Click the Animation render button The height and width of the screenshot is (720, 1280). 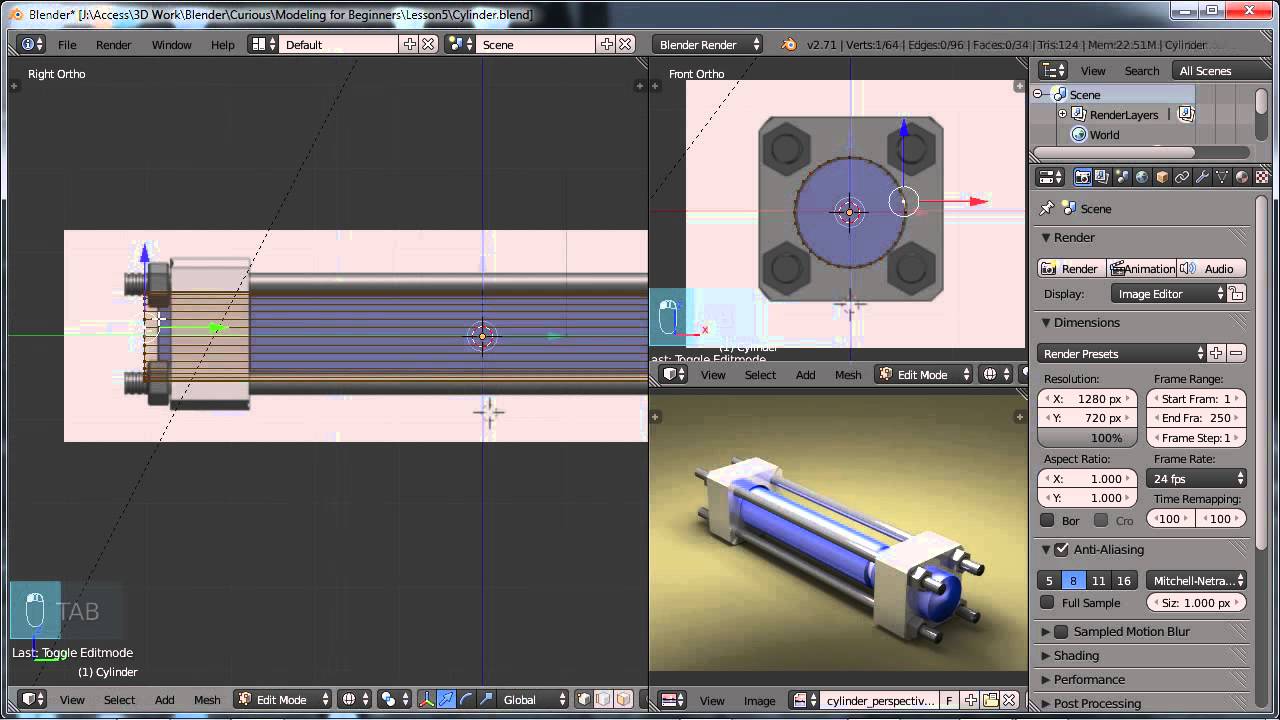1142,268
